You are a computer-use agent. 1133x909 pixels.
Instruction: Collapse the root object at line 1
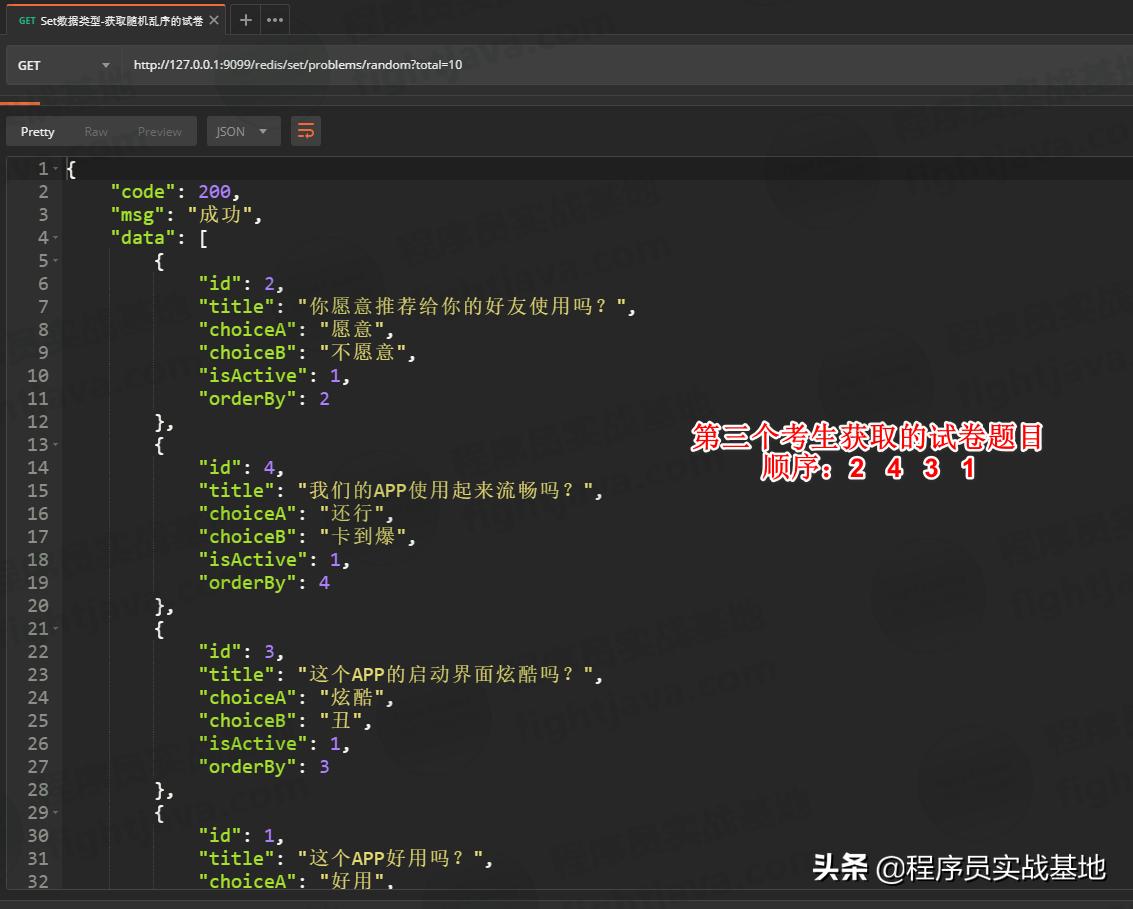pos(56,169)
